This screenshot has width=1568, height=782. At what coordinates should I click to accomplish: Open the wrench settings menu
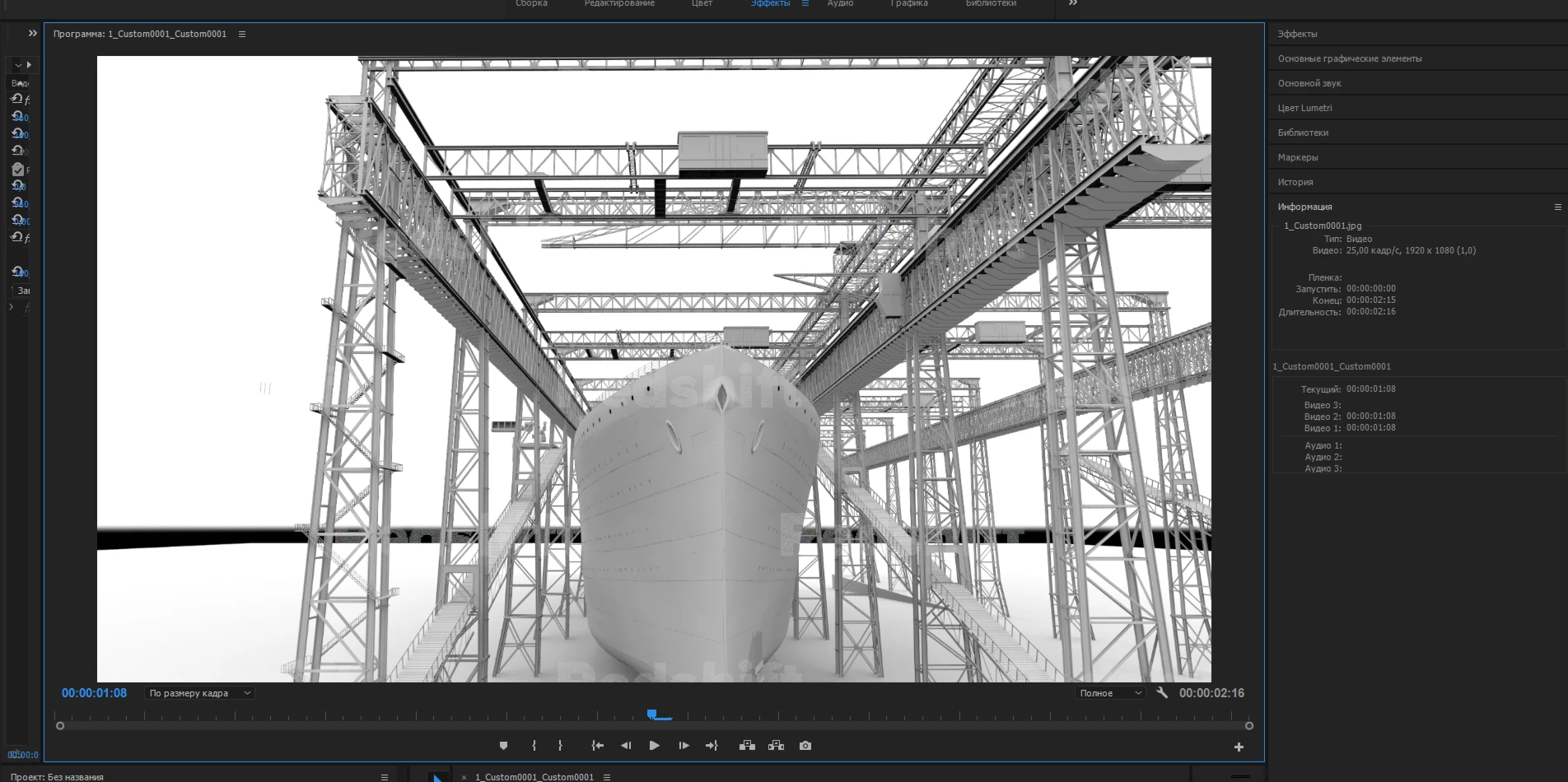[x=1162, y=693]
